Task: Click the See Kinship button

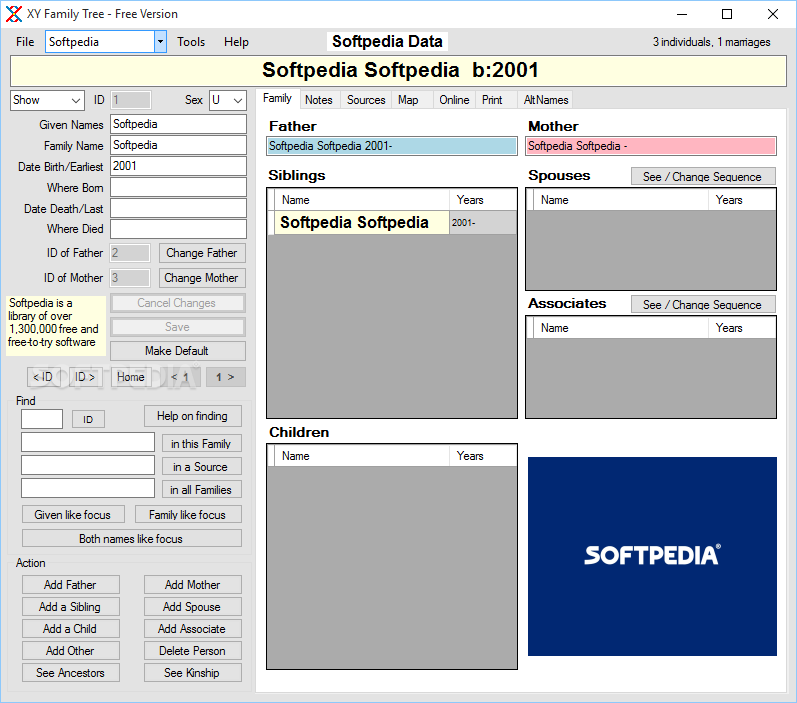Action: pos(193,673)
